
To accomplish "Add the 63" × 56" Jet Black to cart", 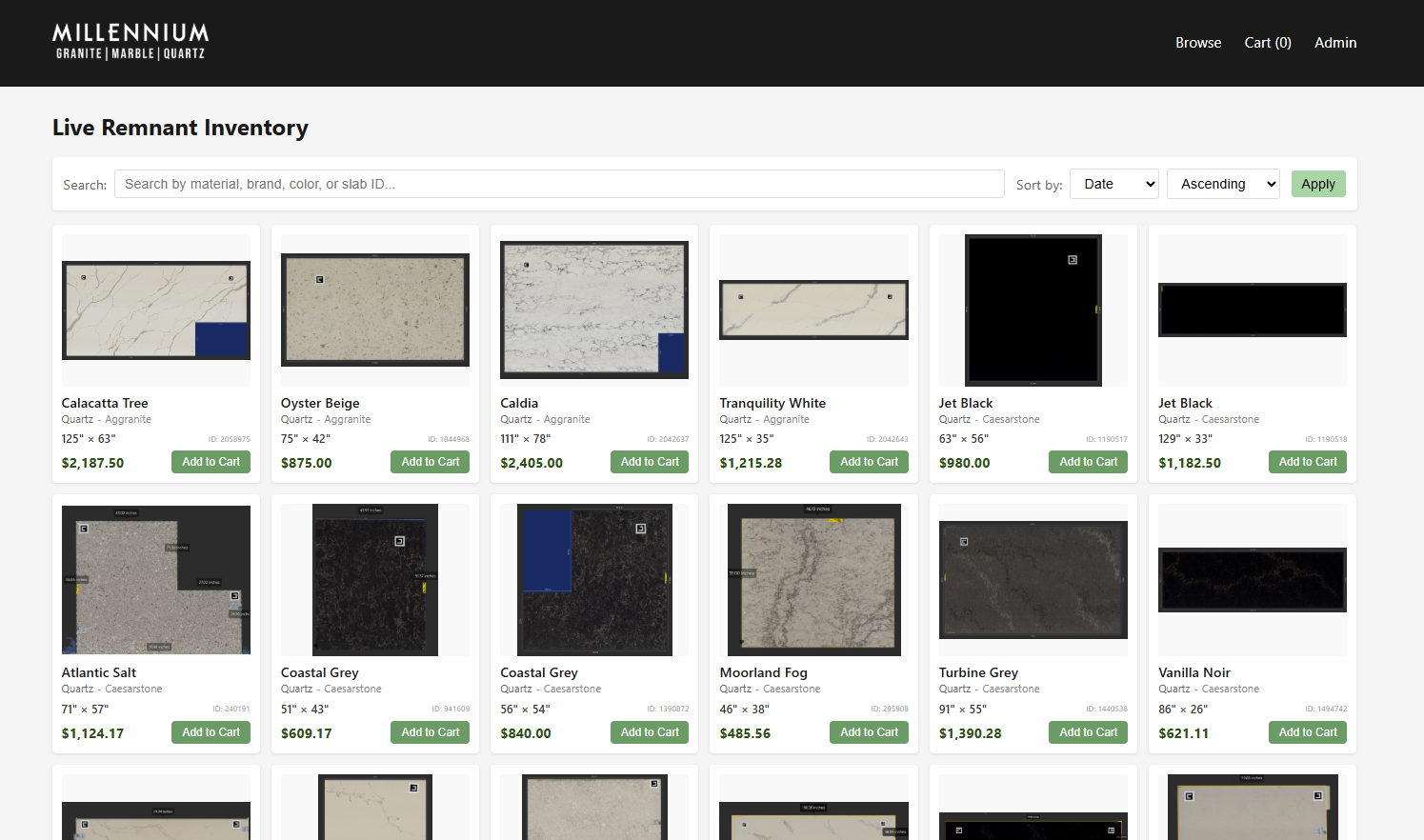I will click(1088, 462).
